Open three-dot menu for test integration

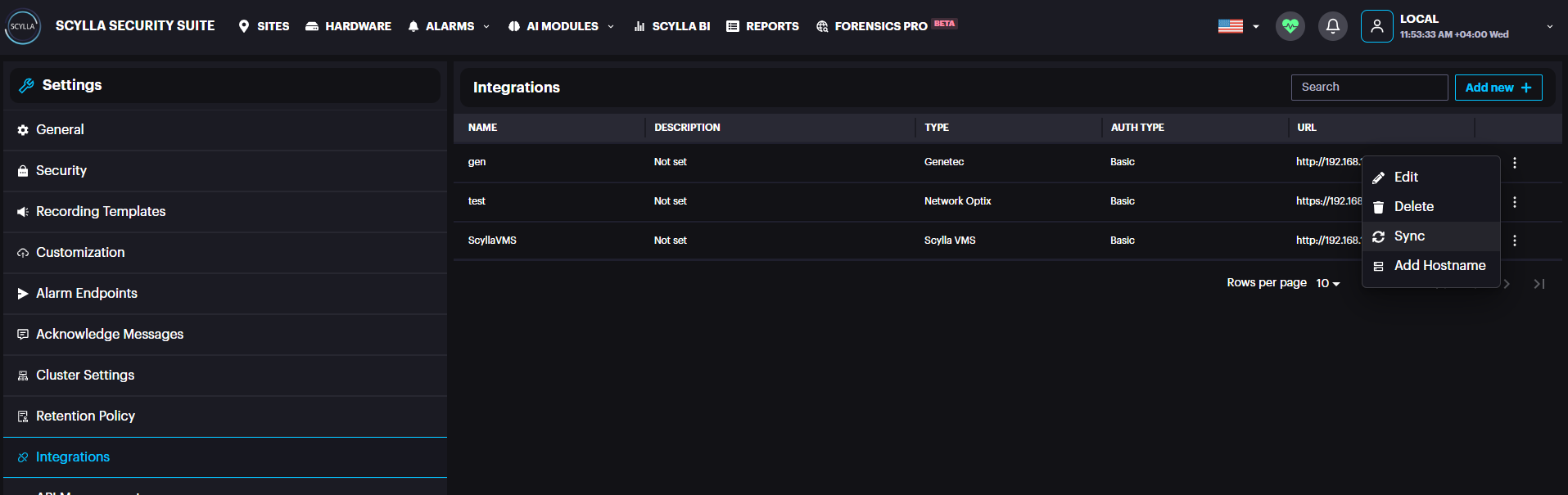[x=1514, y=202]
